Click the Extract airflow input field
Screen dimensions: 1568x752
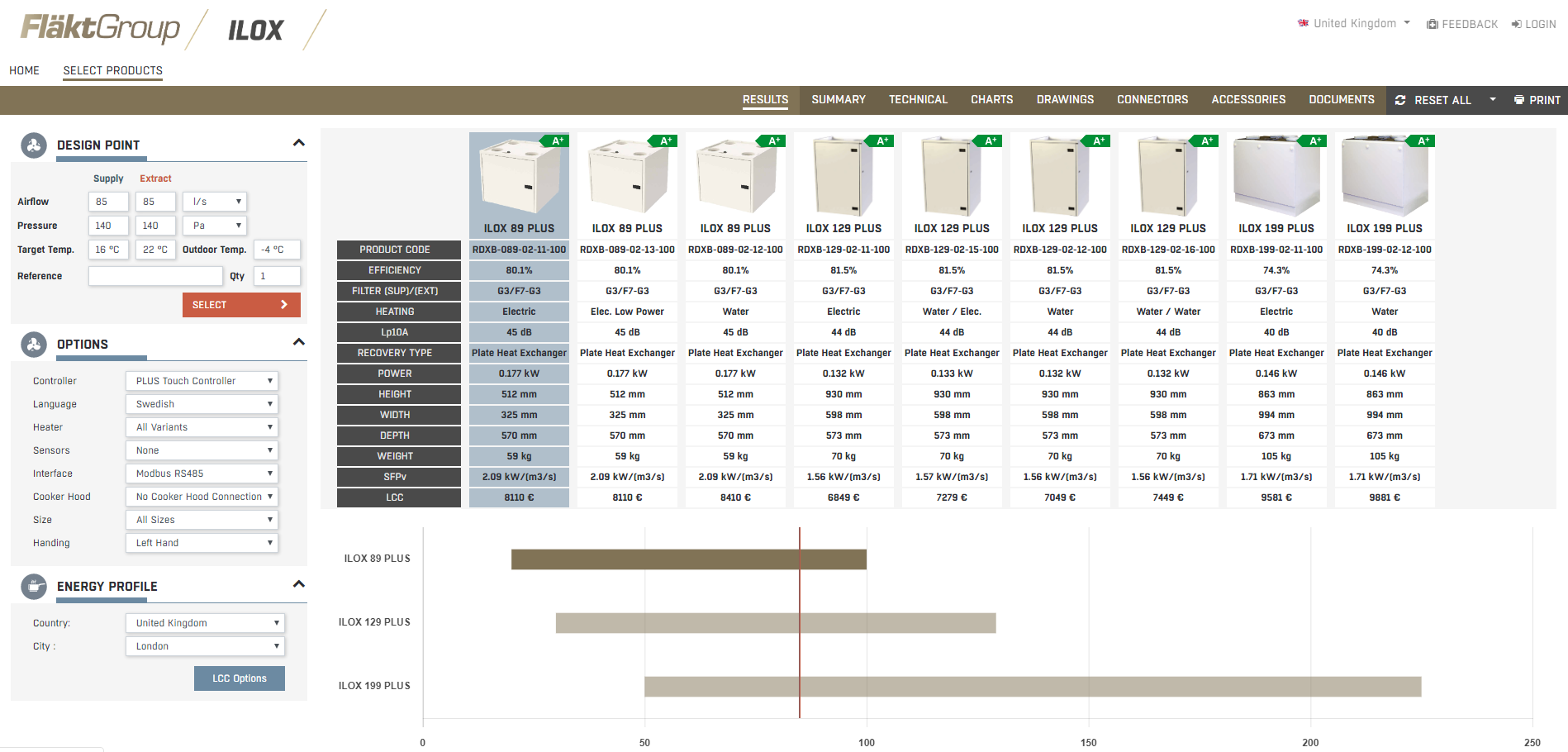tap(155, 202)
